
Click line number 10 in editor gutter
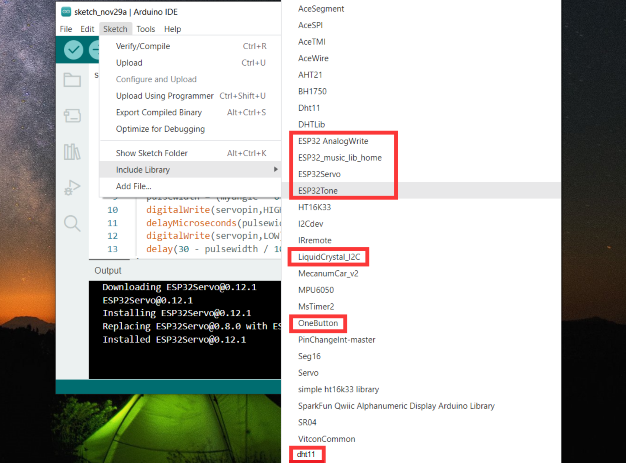[x=113, y=210]
